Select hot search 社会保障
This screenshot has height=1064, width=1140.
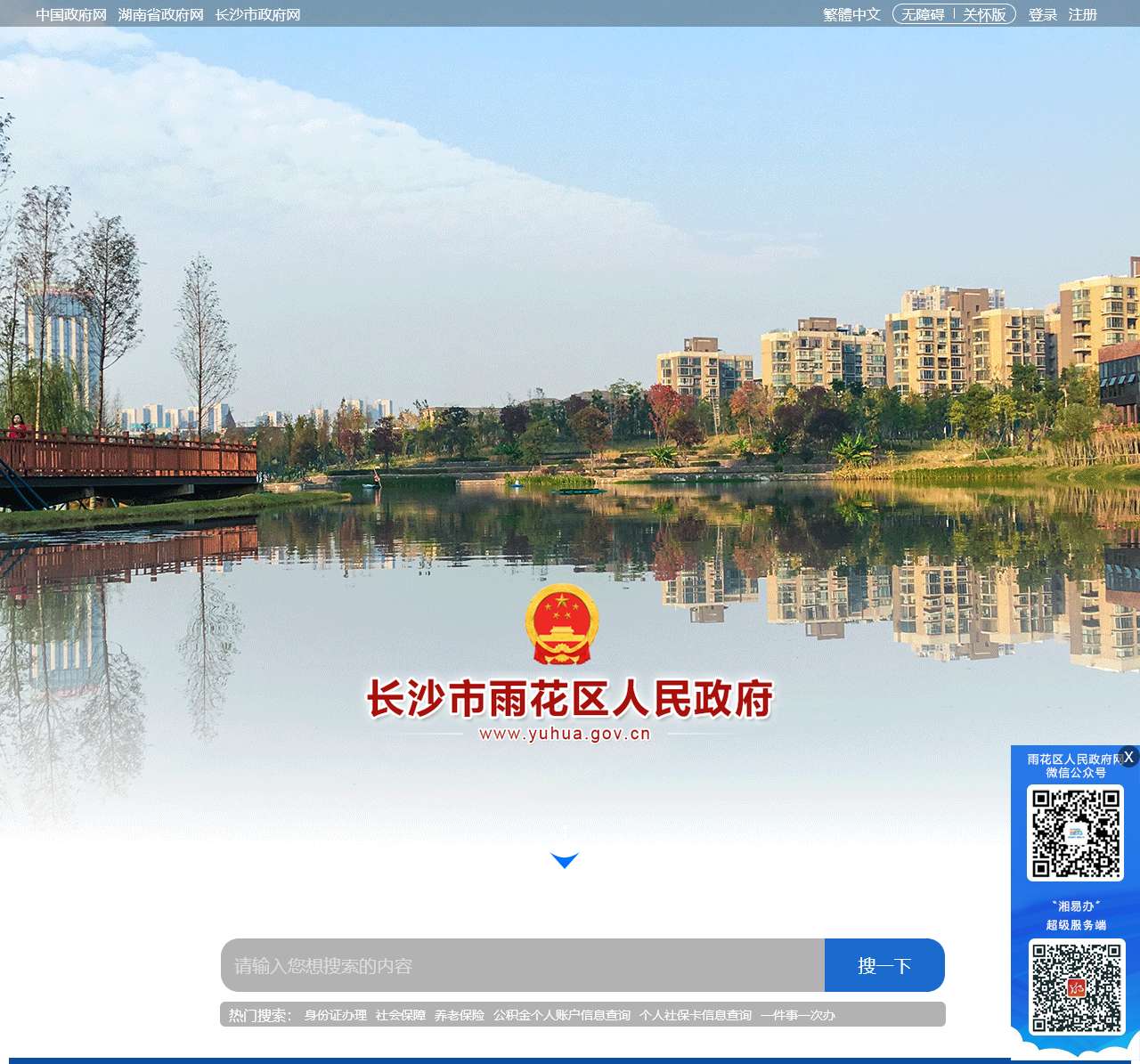pyautogui.click(x=401, y=1015)
